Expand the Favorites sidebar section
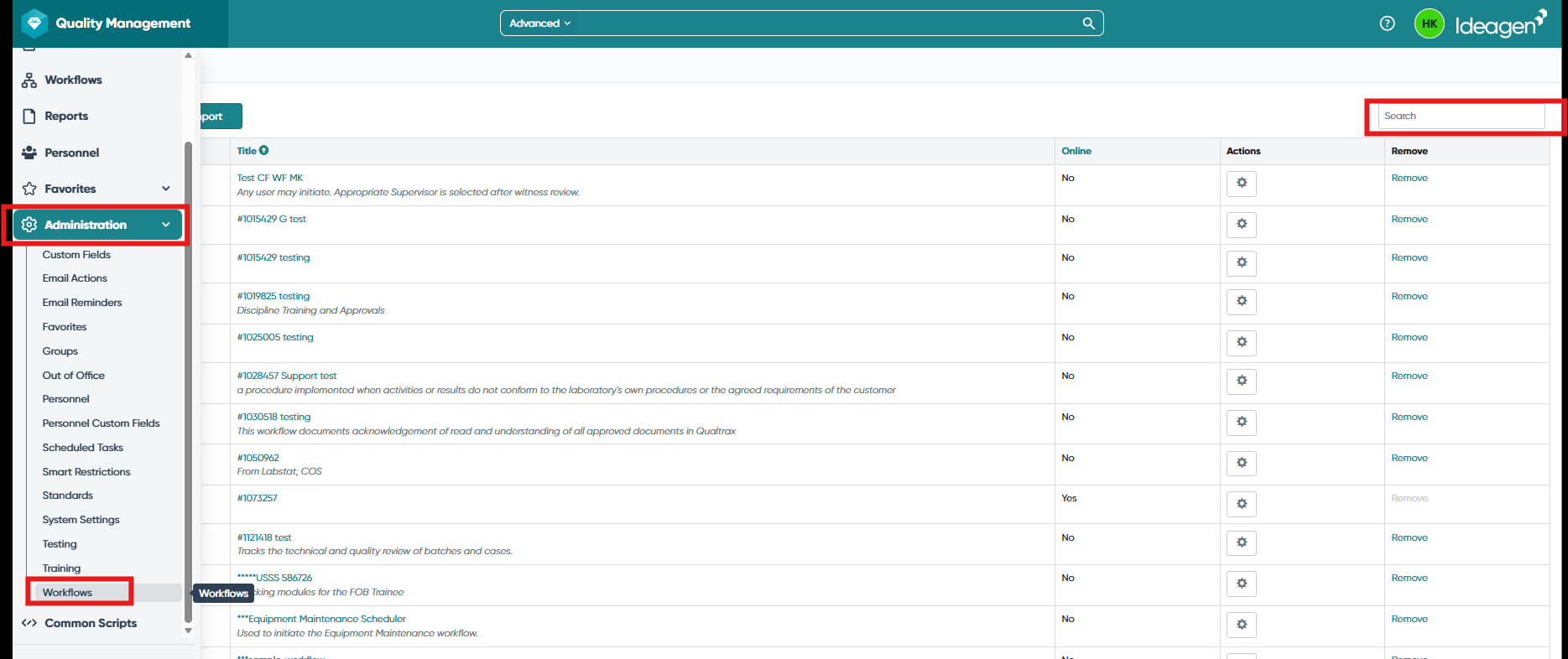Screen dimensions: 1568x659 coord(165,189)
